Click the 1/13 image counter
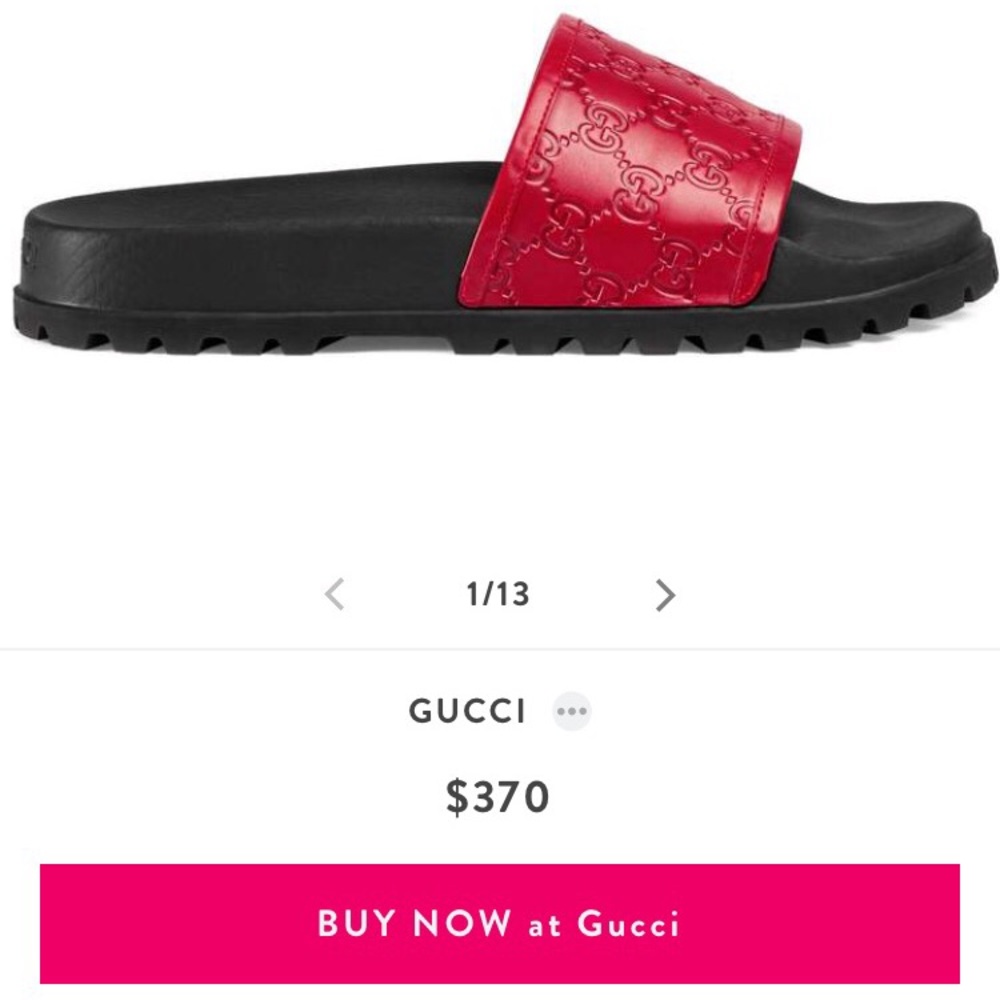Viewport: 1000px width, 1000px height. [497, 594]
